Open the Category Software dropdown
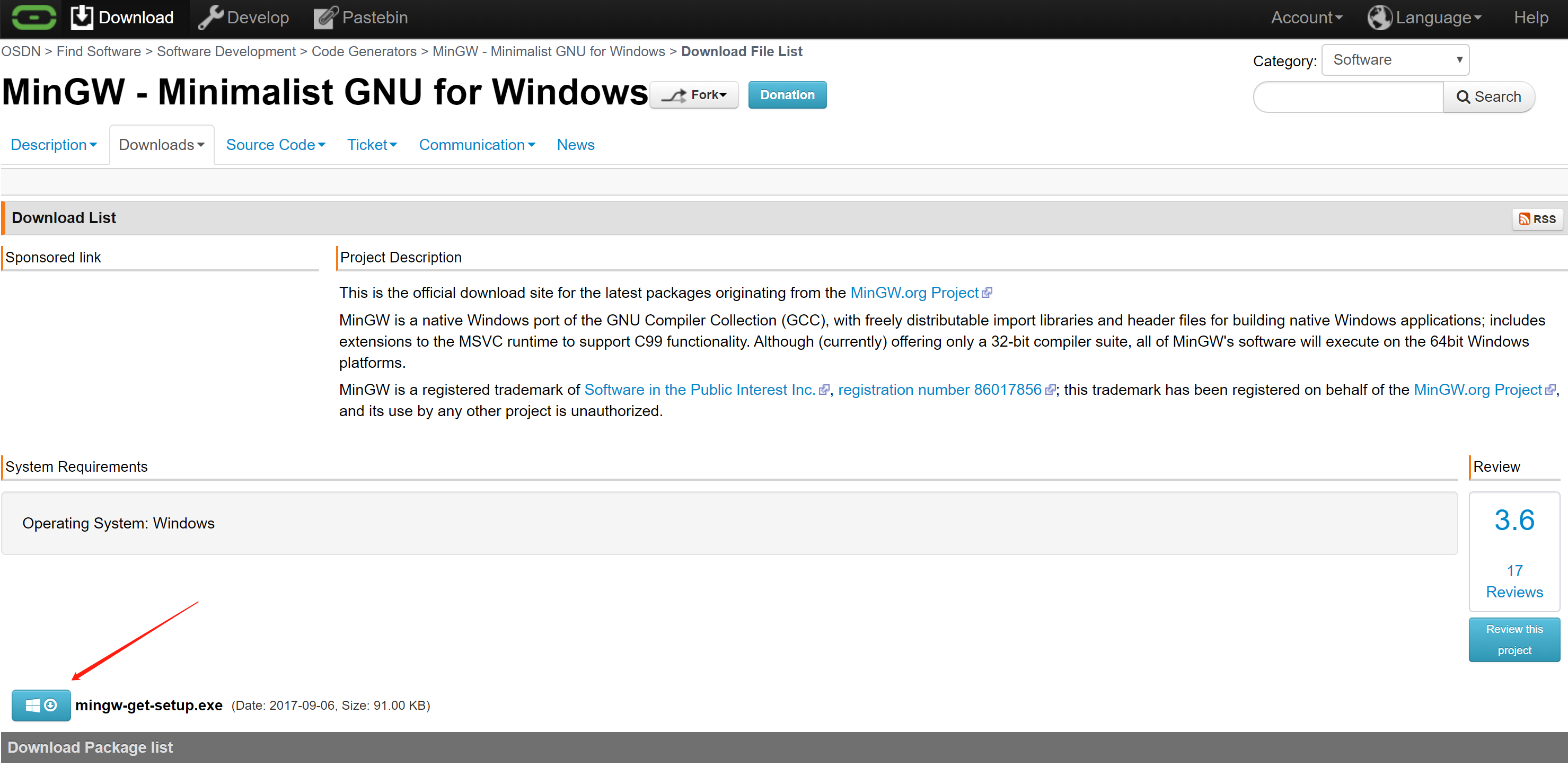 (1395, 60)
